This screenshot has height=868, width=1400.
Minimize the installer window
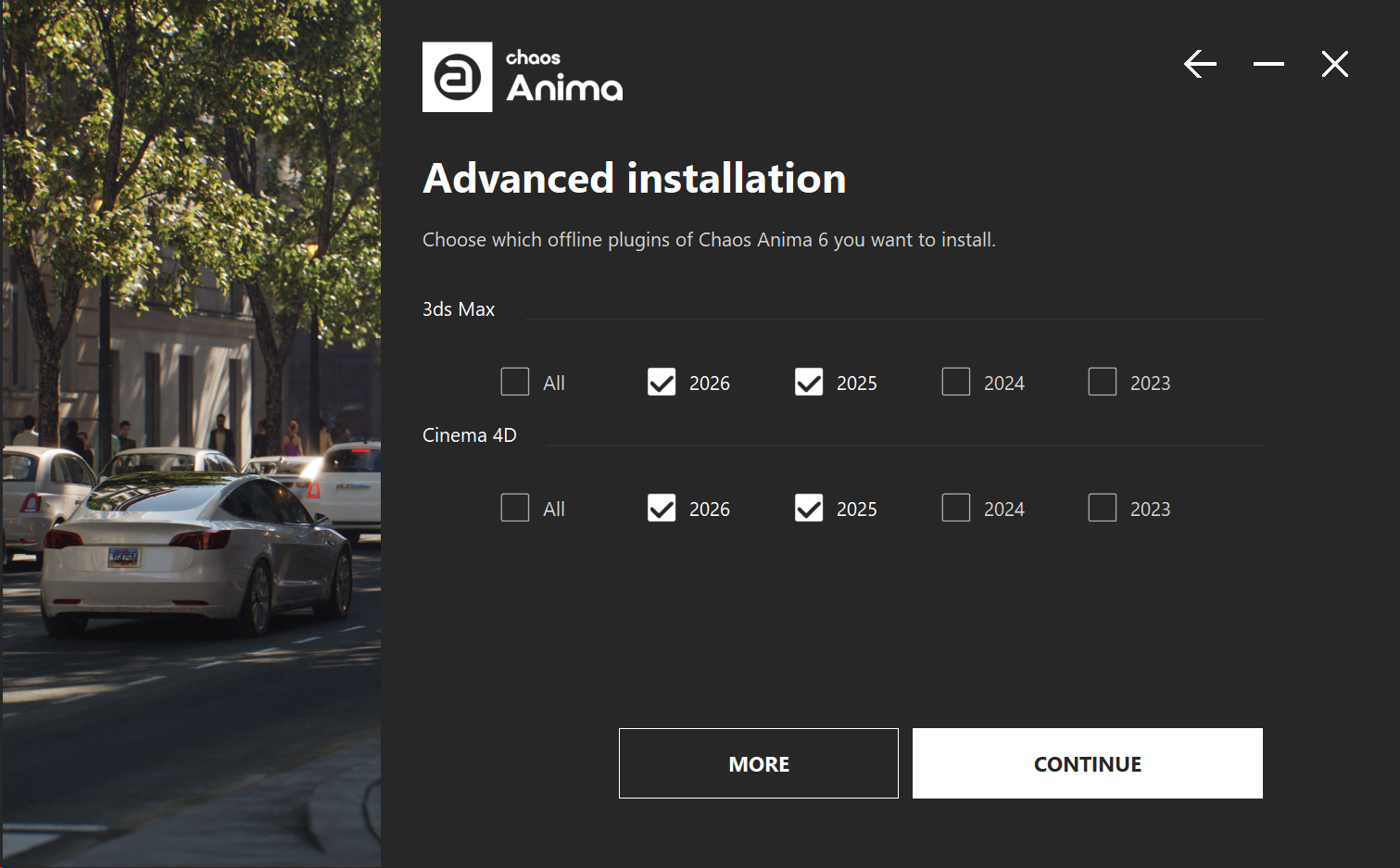1268,64
